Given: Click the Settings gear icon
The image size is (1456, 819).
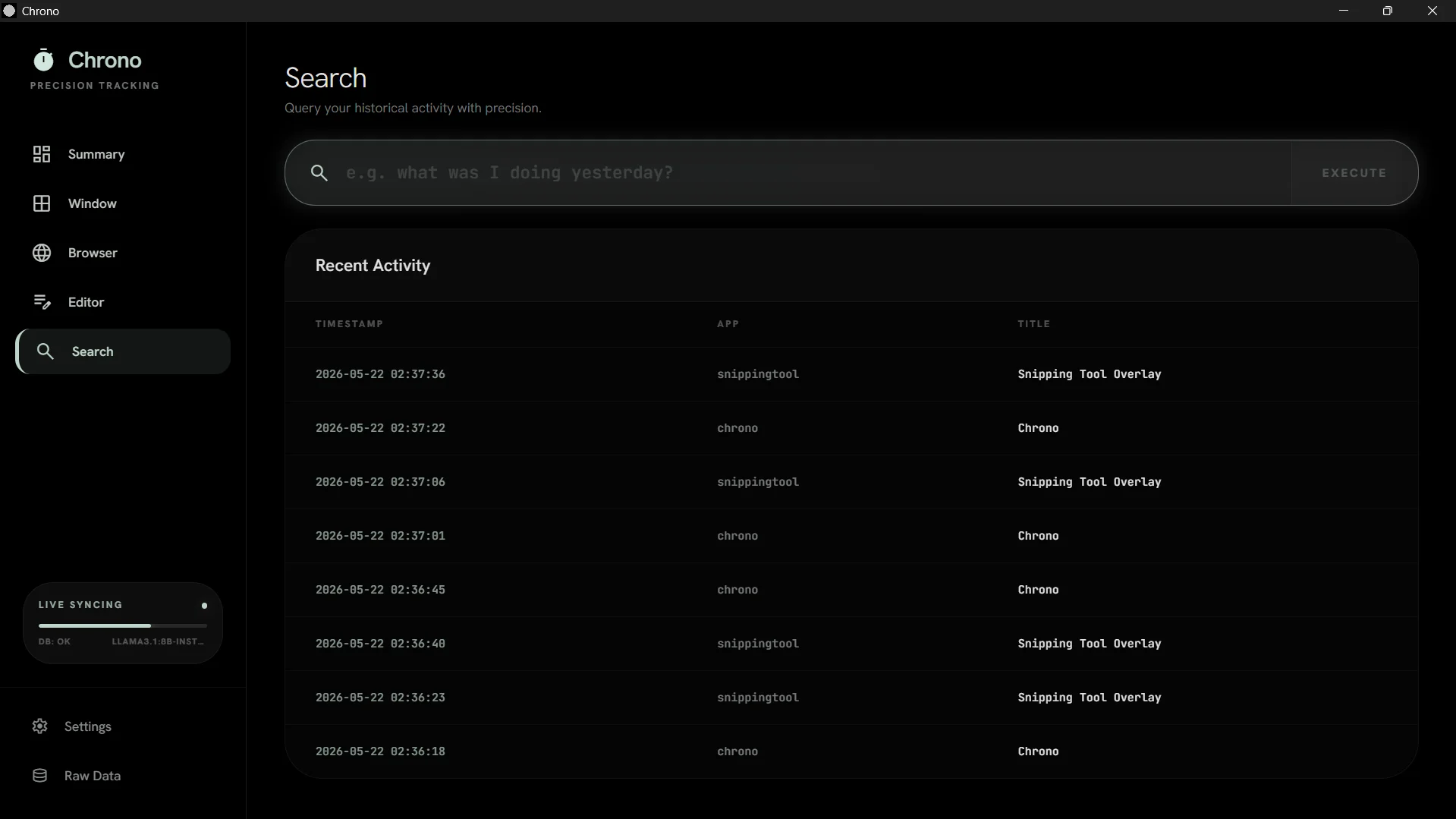Looking at the screenshot, I should coord(40,726).
